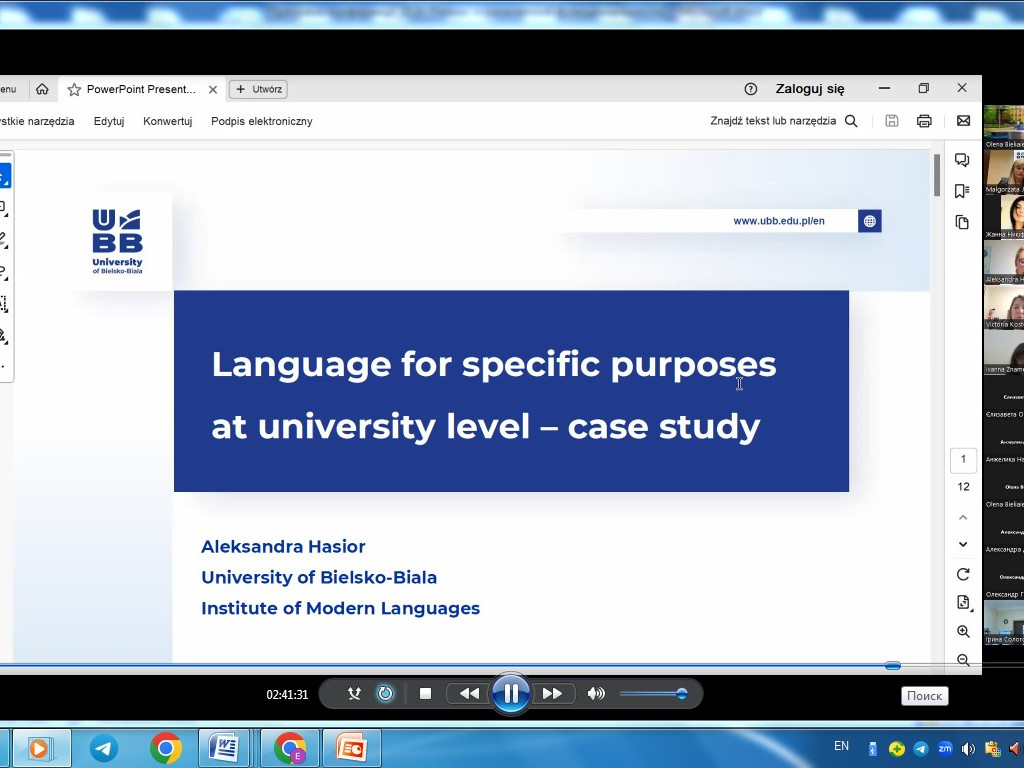Click Institute of Modern Languages text
1024x768 pixels.
(x=340, y=608)
